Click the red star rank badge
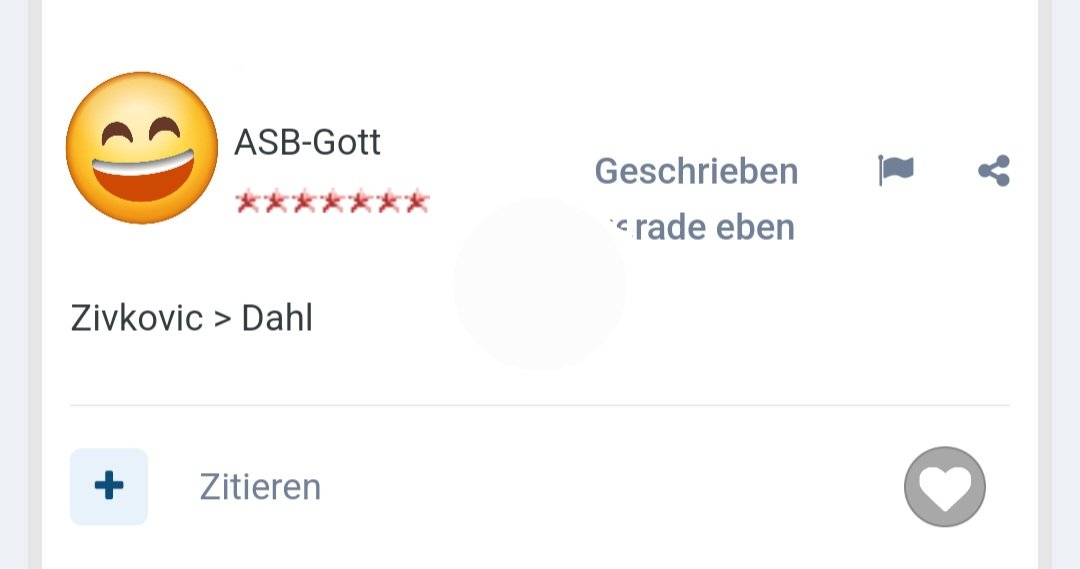The height and width of the screenshot is (569, 1080). 332,202
